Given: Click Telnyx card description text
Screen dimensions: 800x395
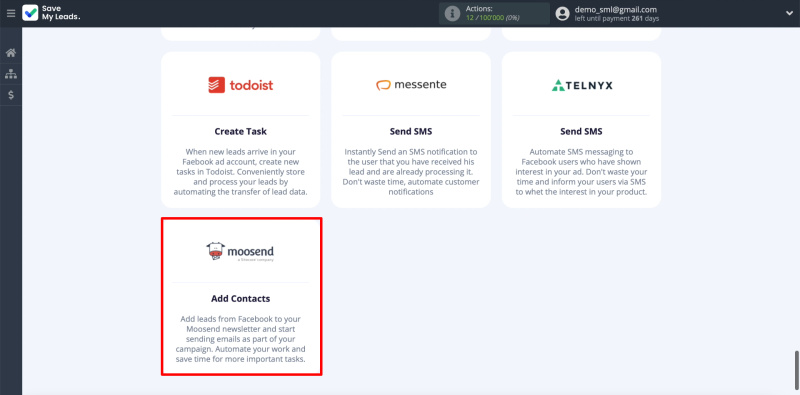Looking at the screenshot, I should coord(582,172).
